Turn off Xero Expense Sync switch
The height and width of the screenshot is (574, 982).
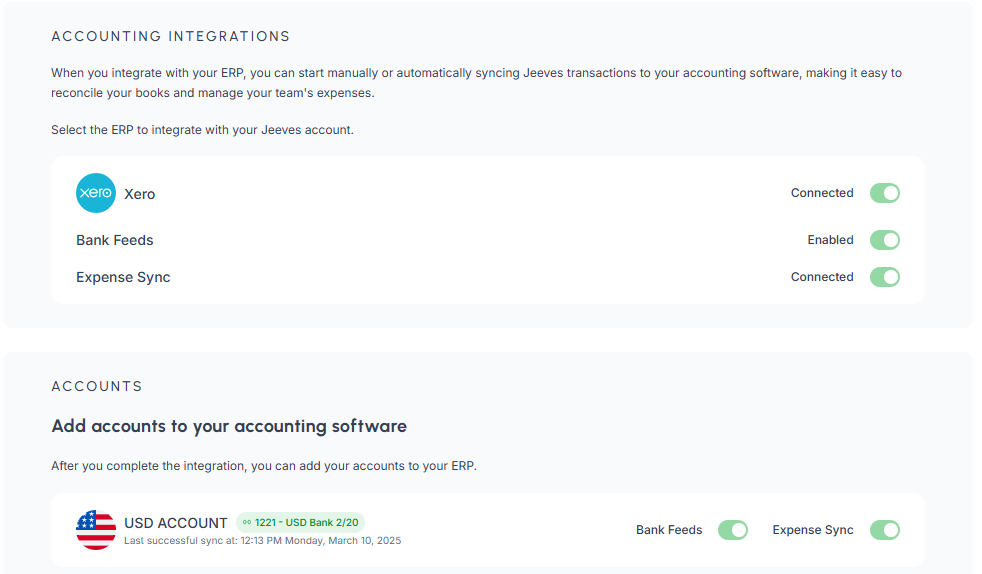884,277
